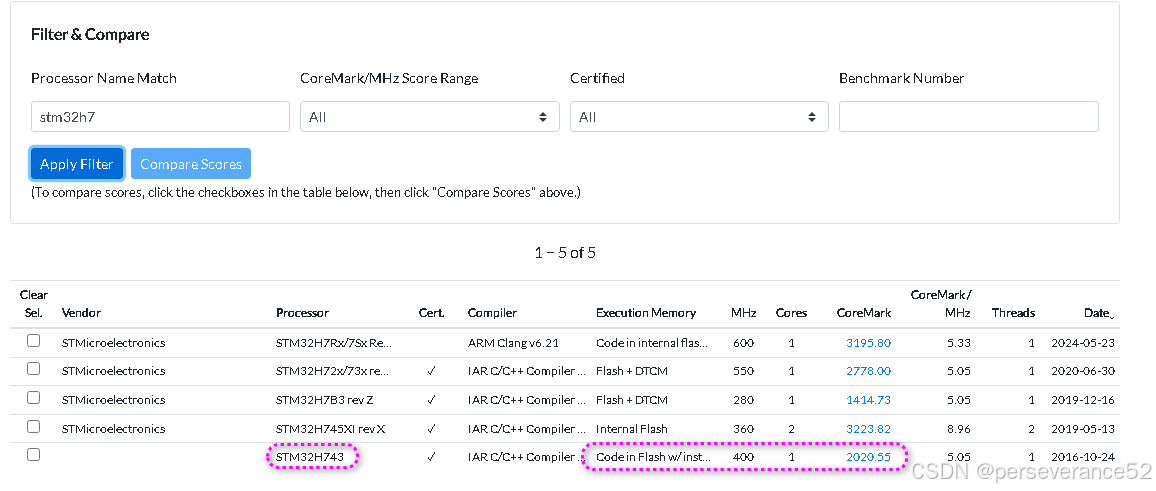Click the Code in internal flas… cell

tap(652, 343)
